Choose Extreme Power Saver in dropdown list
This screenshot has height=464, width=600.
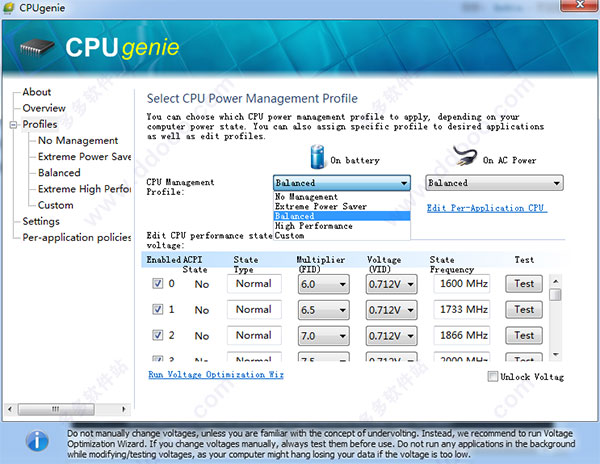pos(342,207)
